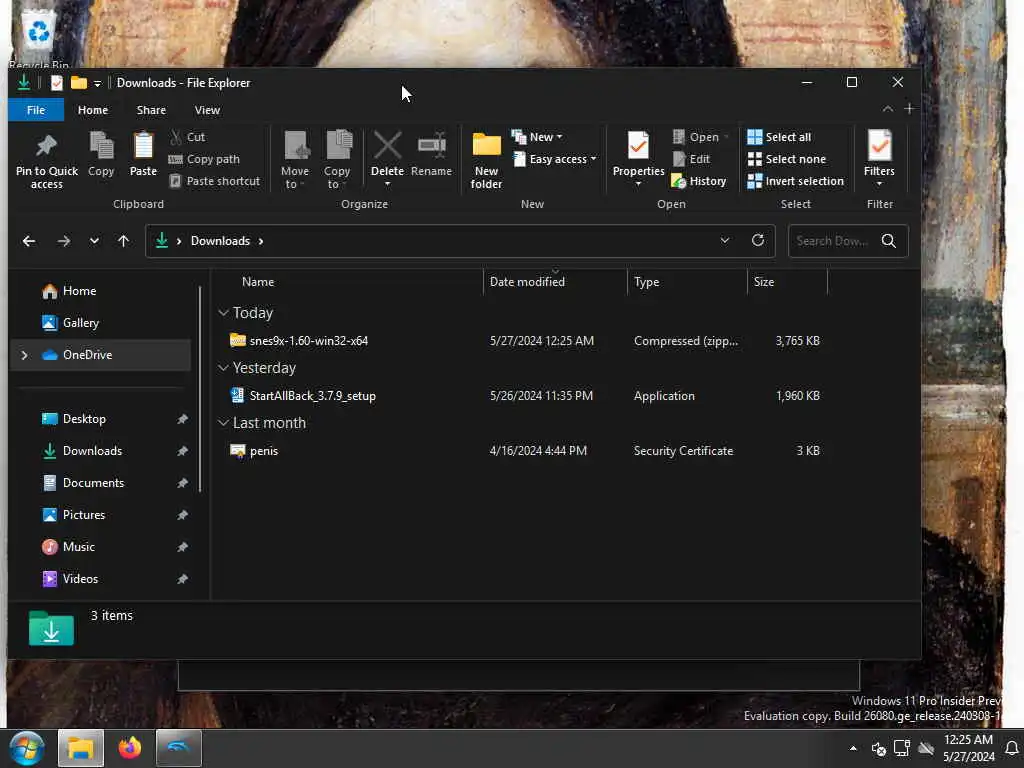The image size is (1024, 768).
Task: Create a New folder from ribbon
Action: pos(487,160)
